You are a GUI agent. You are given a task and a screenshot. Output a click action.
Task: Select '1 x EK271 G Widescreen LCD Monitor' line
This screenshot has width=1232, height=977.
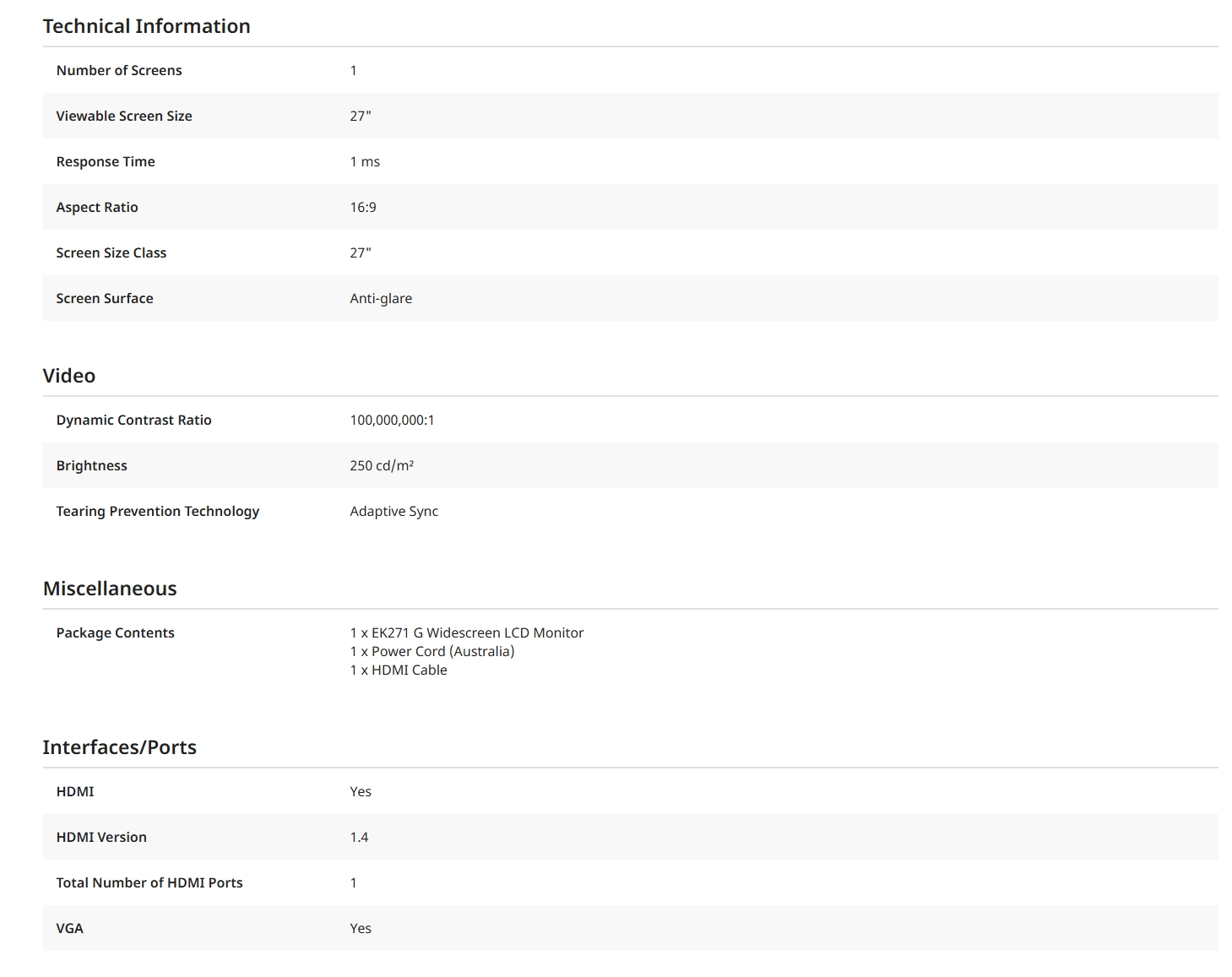(x=467, y=632)
